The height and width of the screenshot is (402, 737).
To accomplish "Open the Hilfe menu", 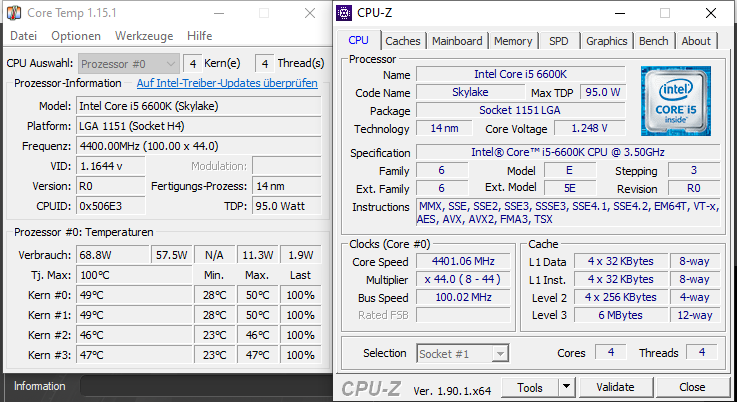I will [200, 36].
